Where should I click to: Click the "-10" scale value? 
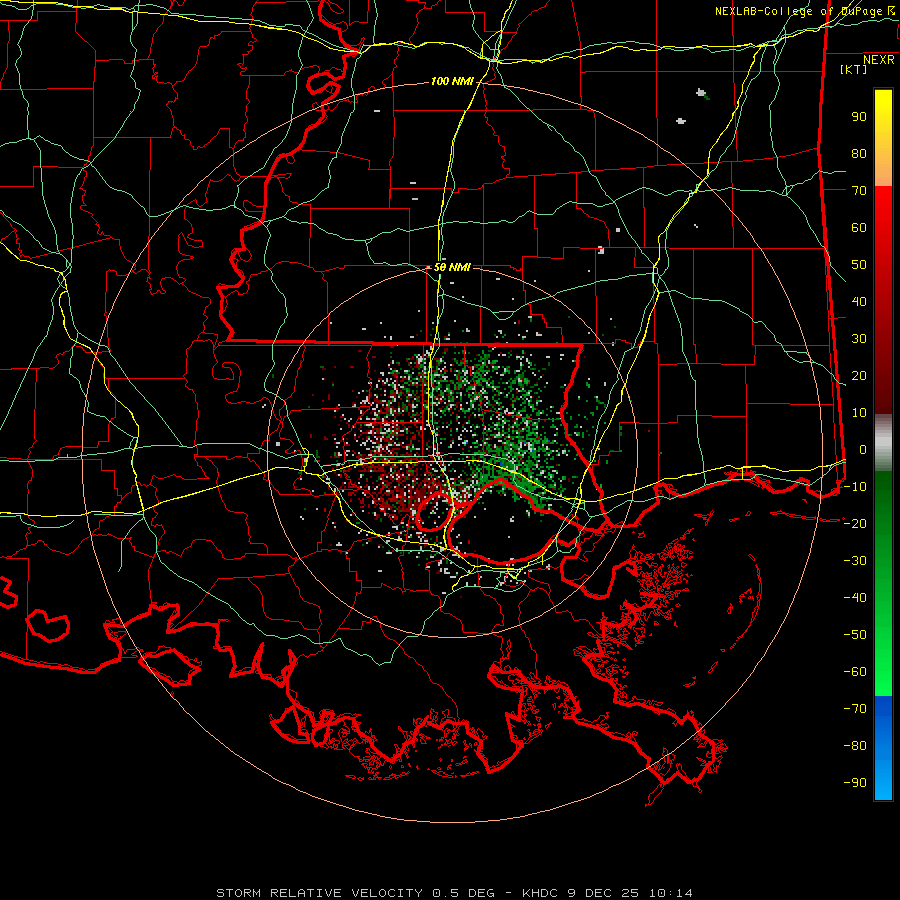coord(855,487)
